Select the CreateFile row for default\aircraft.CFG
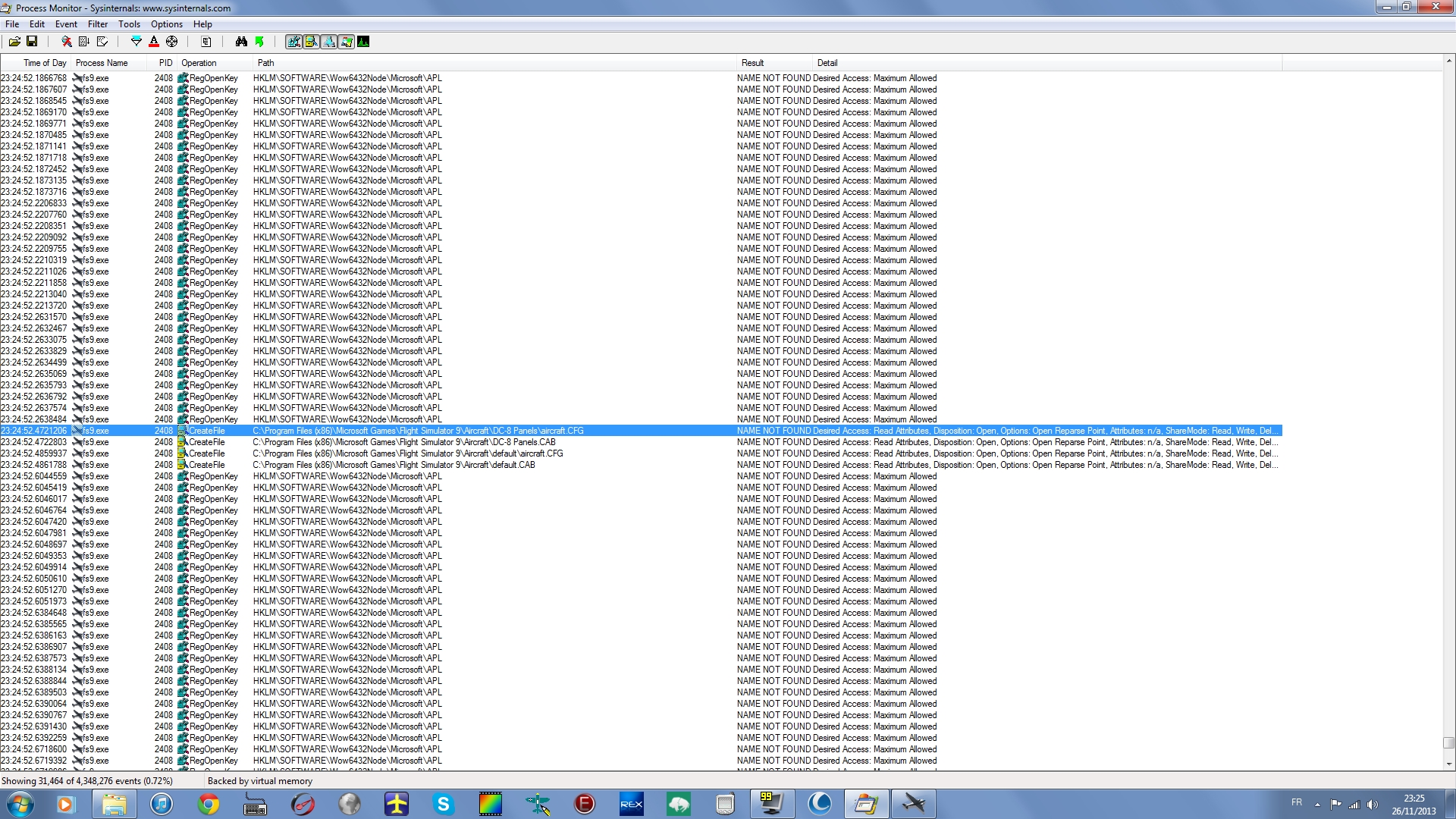 641,453
